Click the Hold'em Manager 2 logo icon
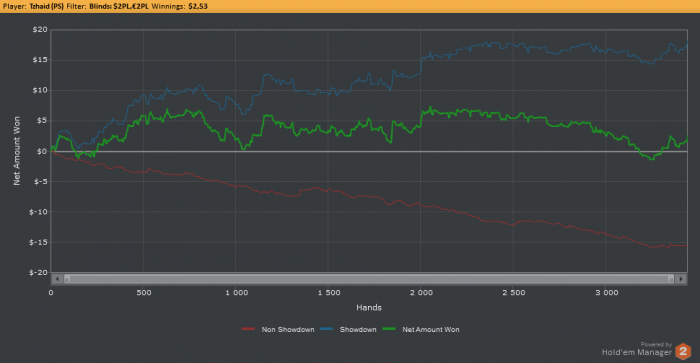Screen dimensions: 700x363 pos(683,351)
